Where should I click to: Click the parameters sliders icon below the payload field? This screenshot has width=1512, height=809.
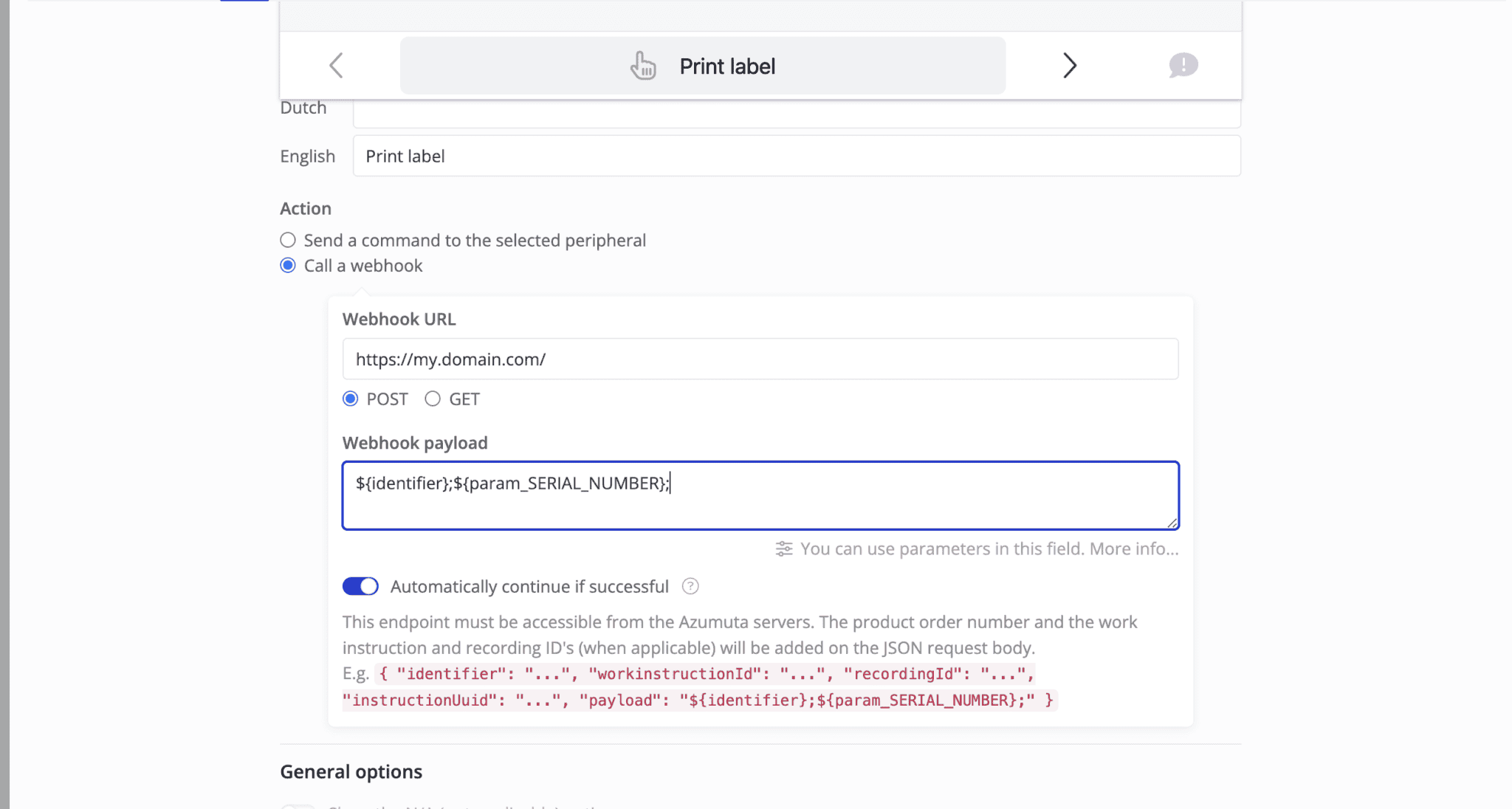784,548
